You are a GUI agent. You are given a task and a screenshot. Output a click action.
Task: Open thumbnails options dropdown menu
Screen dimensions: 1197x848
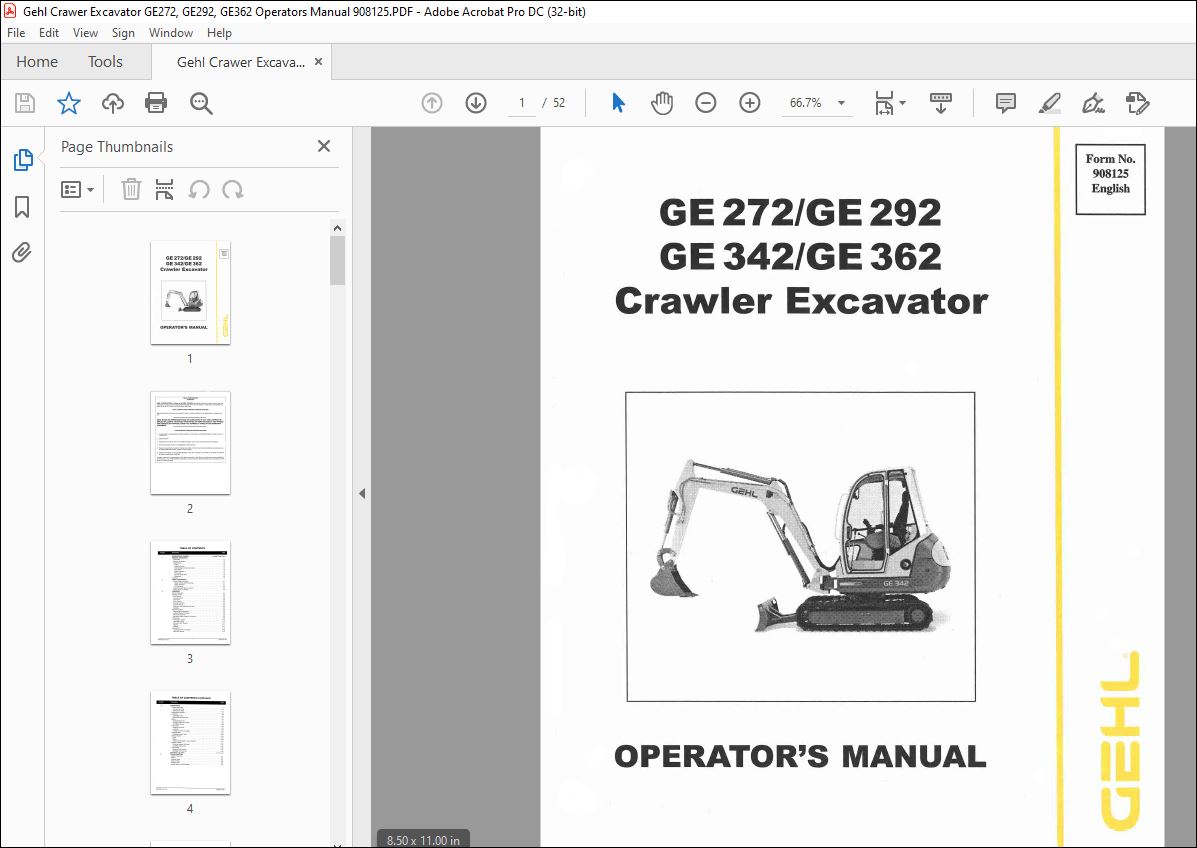coord(78,189)
